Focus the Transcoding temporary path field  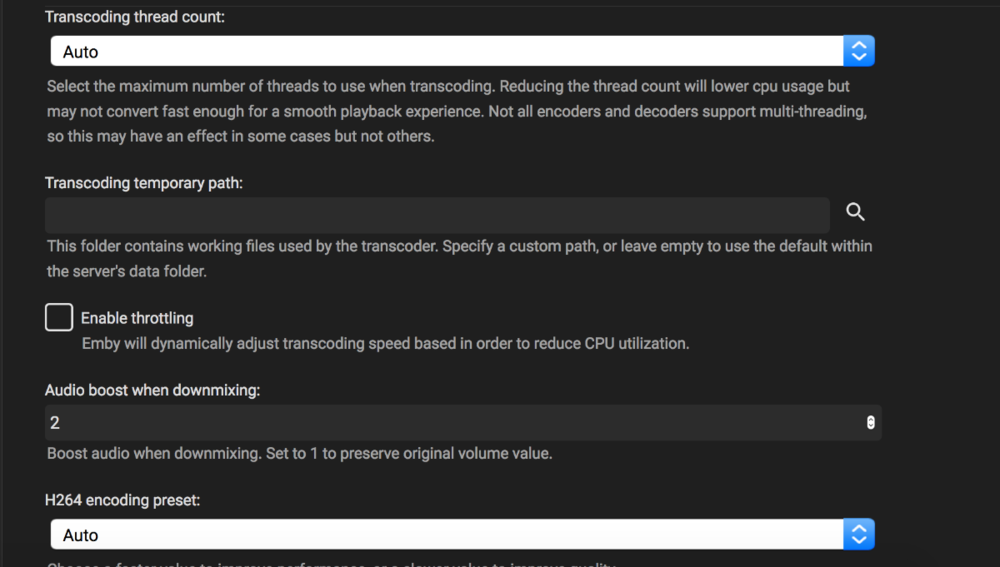(x=437, y=215)
